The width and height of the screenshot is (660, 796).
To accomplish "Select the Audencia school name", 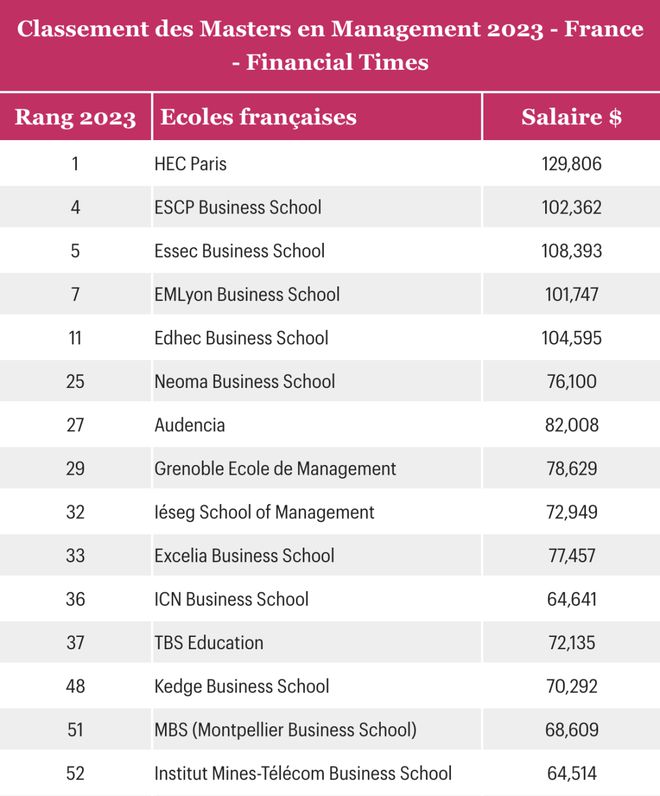I will tap(190, 425).
